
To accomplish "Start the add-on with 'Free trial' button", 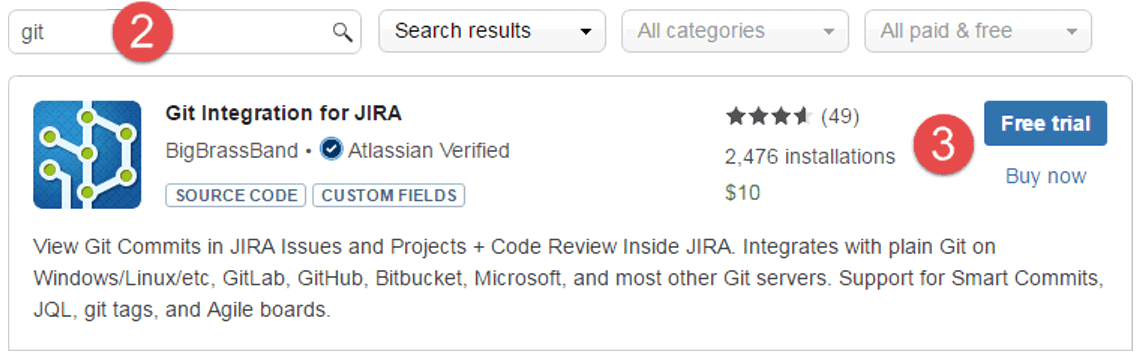I will [x=1045, y=124].
